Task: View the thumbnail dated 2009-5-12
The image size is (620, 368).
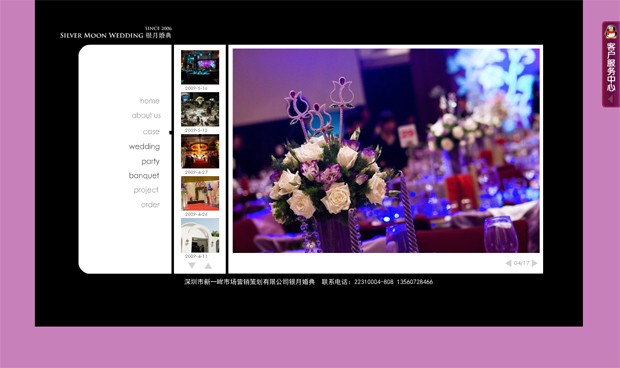Action: (x=200, y=109)
